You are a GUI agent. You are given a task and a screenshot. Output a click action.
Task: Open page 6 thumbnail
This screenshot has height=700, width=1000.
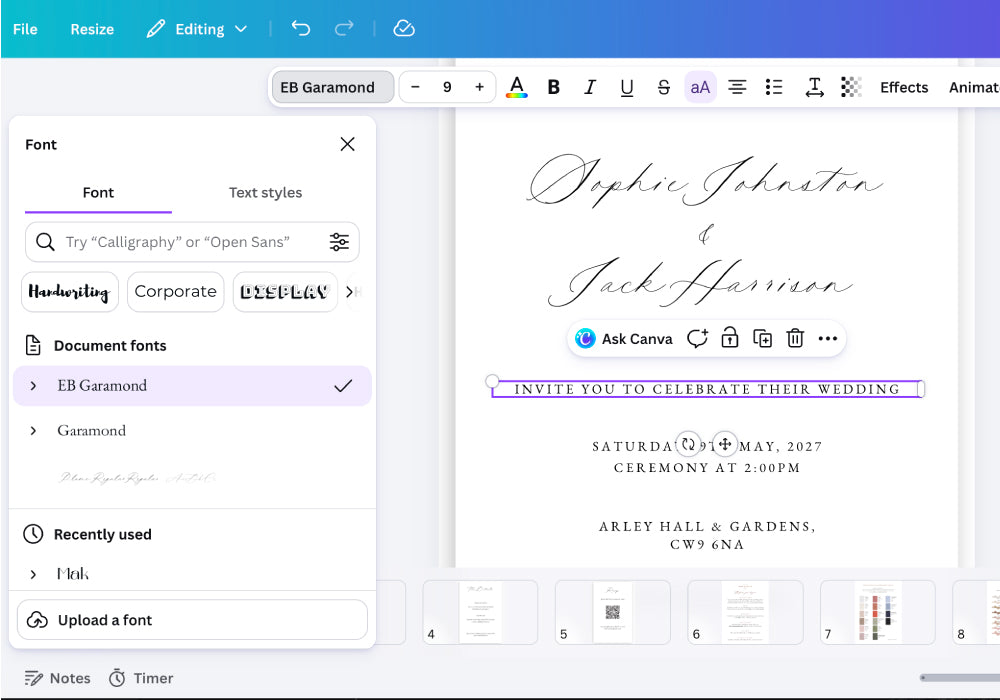point(745,612)
